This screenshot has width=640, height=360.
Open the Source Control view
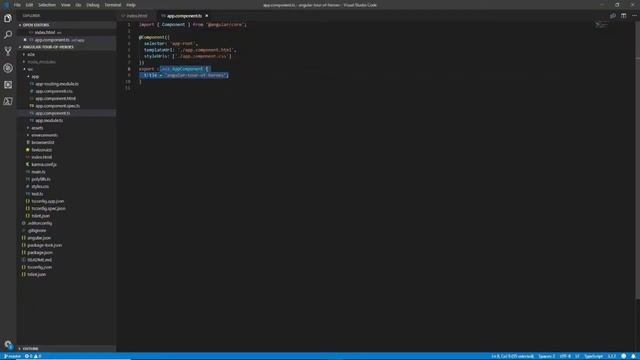(x=8, y=51)
